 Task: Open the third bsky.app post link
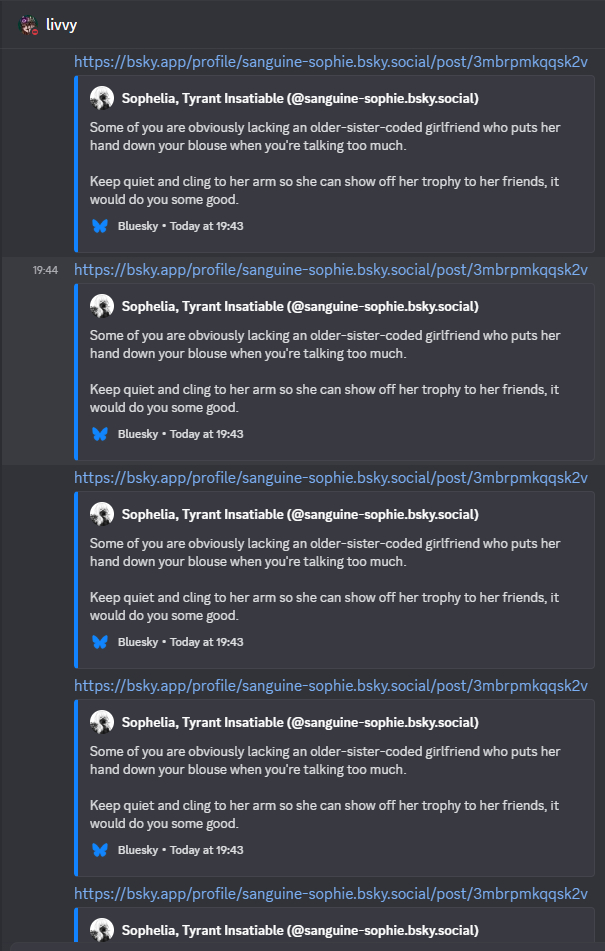[331, 478]
